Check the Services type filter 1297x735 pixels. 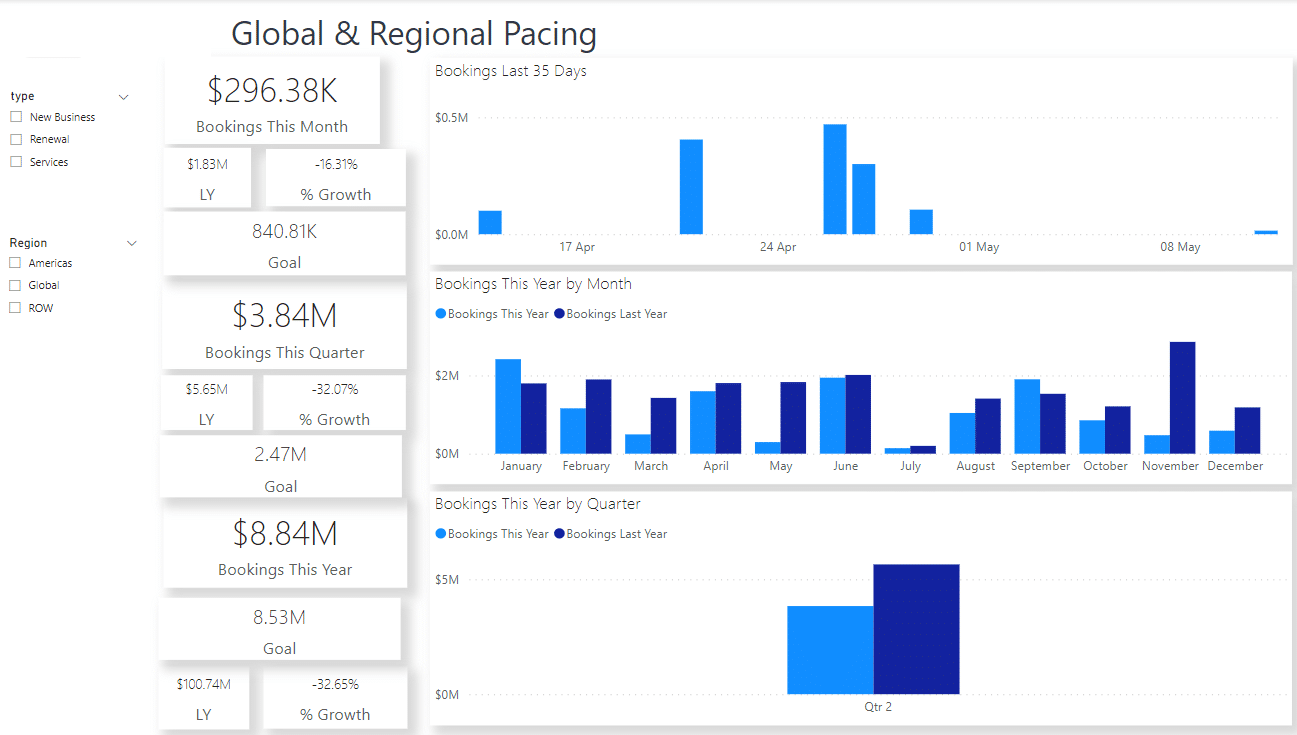point(16,161)
